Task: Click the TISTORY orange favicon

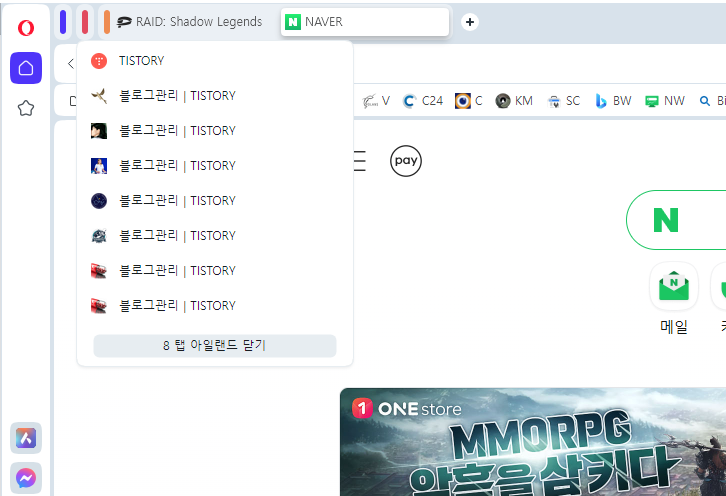Action: tap(99, 61)
